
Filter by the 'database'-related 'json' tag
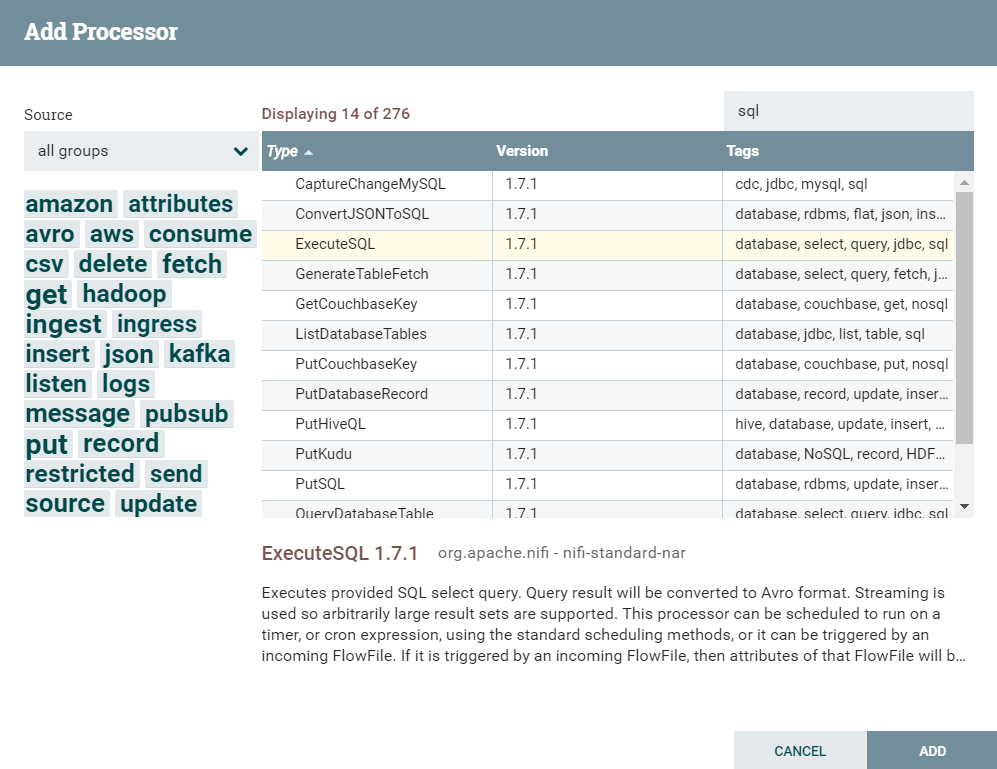[128, 354]
